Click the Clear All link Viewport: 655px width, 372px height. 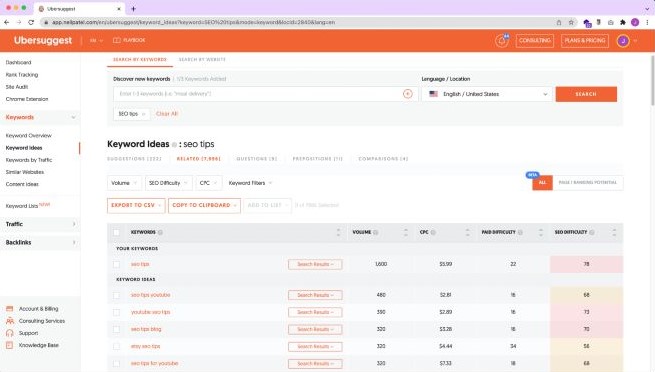click(x=167, y=114)
